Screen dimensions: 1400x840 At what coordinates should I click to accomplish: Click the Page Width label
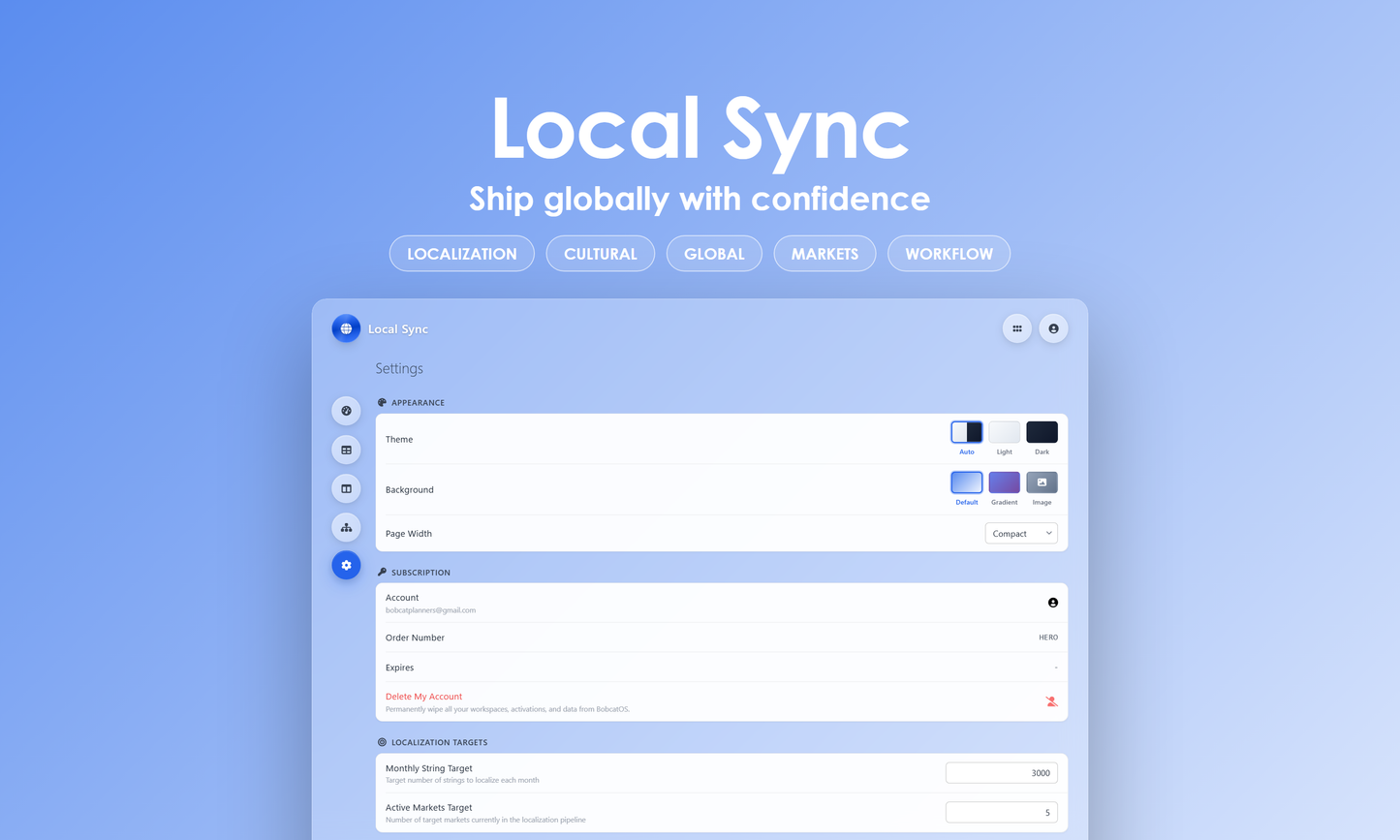tap(409, 534)
